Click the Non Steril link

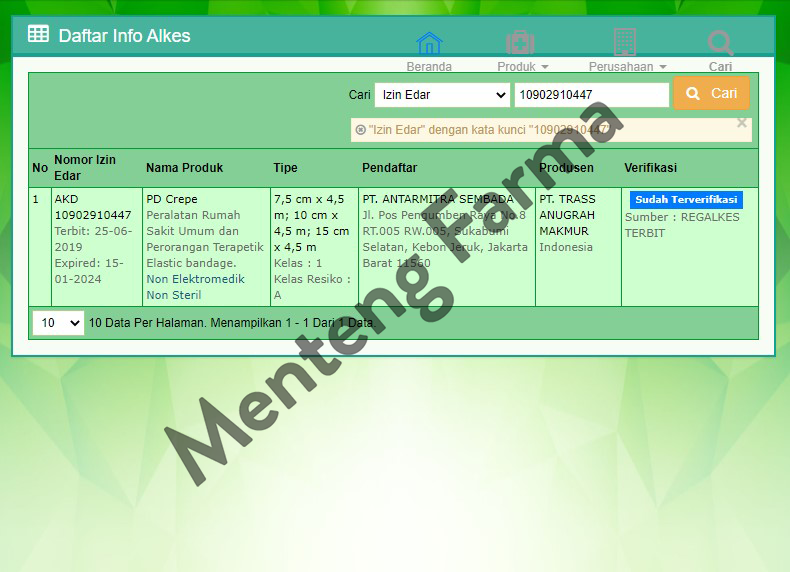coord(174,295)
